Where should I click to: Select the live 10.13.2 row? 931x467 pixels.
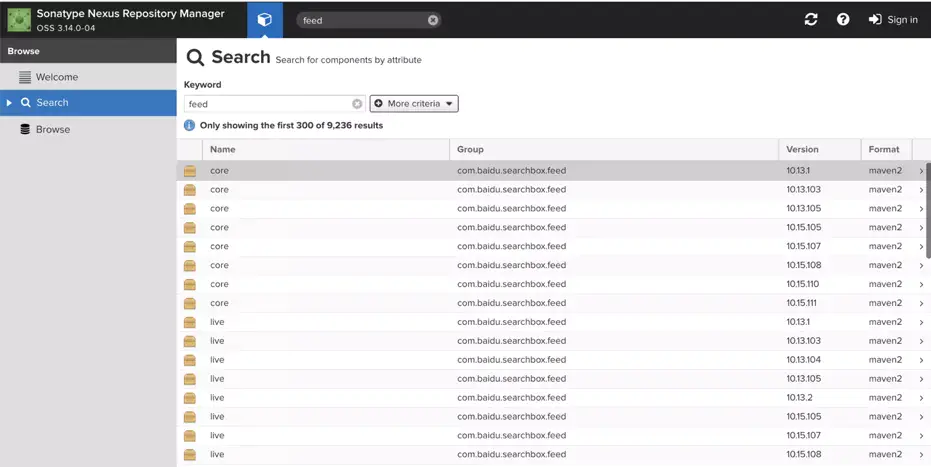(x=500, y=398)
